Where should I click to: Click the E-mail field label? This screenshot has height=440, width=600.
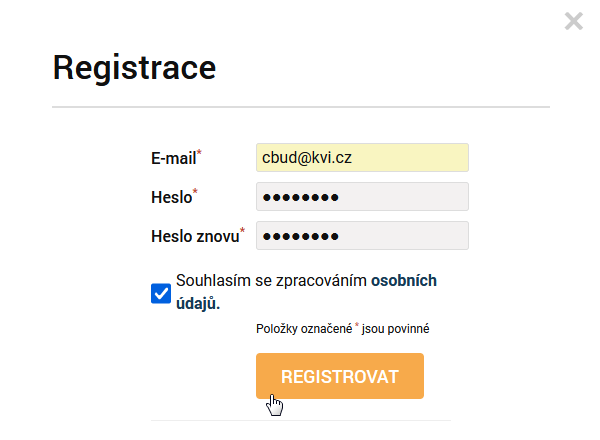click(x=174, y=158)
